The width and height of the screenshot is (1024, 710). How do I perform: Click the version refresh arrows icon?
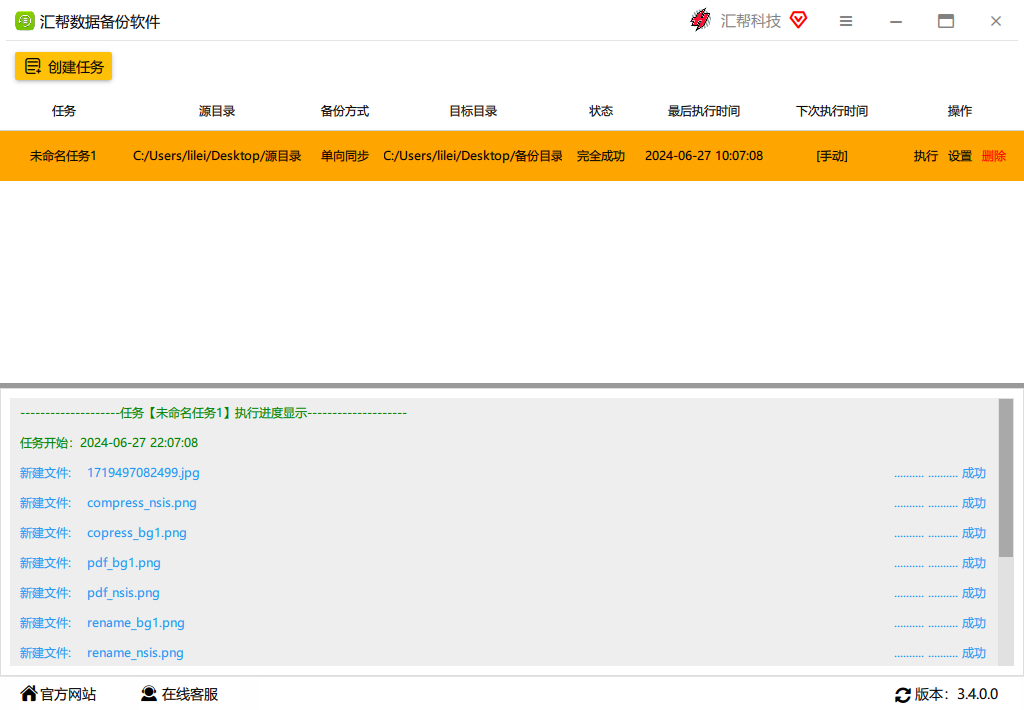pos(903,694)
